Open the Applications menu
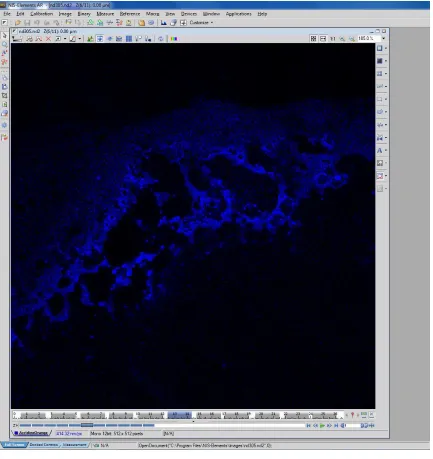 239,14
